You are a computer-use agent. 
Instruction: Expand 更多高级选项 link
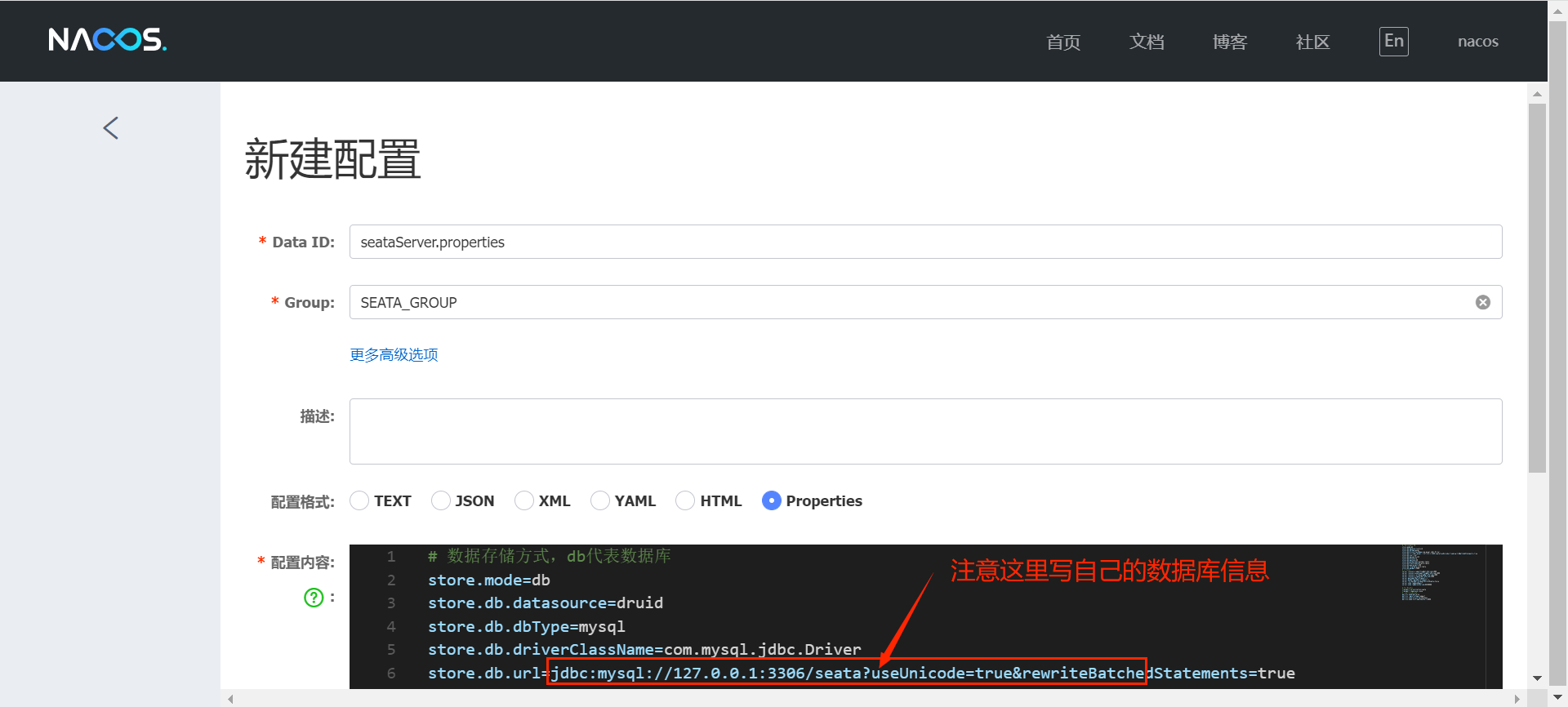(x=394, y=354)
